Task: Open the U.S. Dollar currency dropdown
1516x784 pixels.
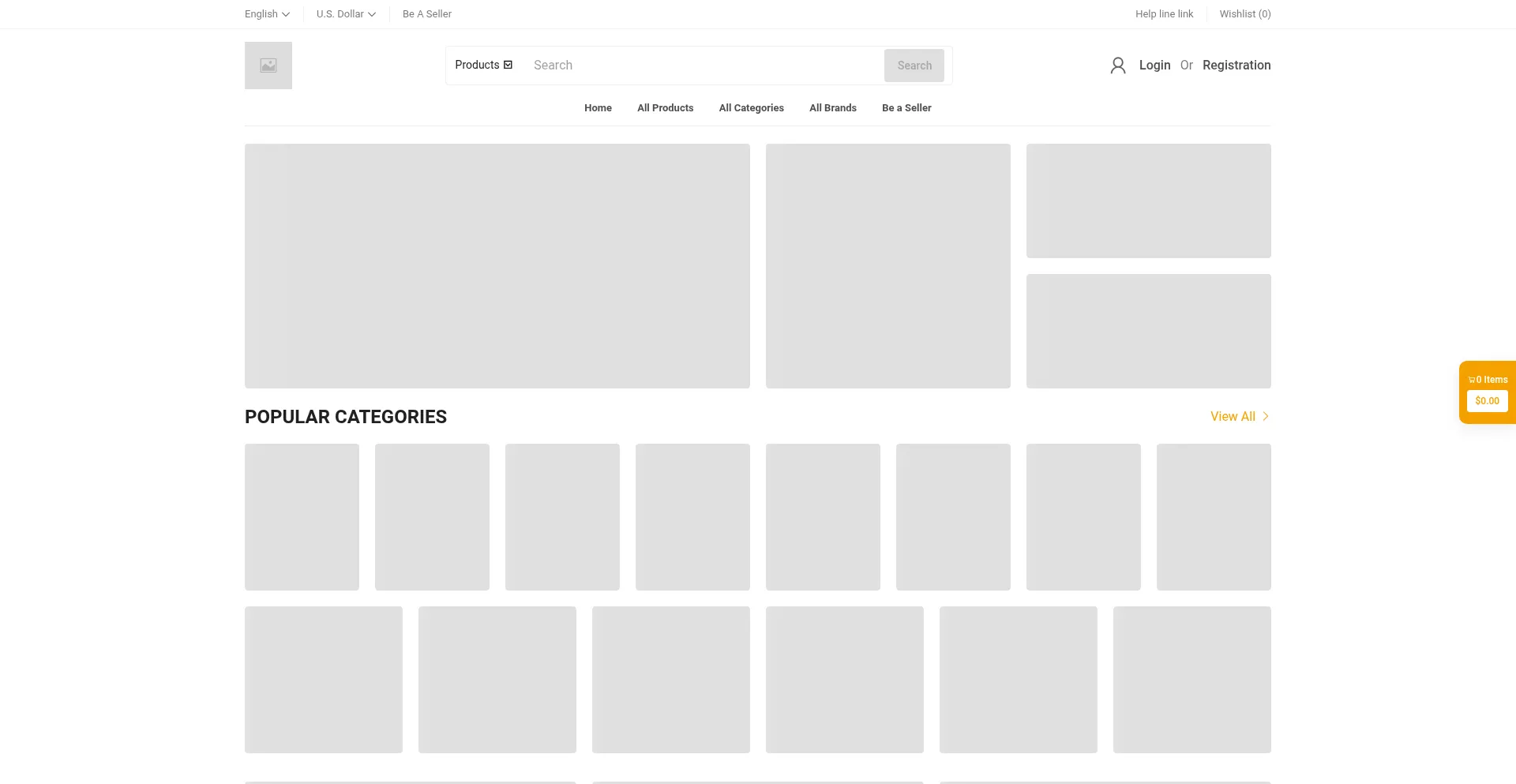Action: [x=346, y=14]
